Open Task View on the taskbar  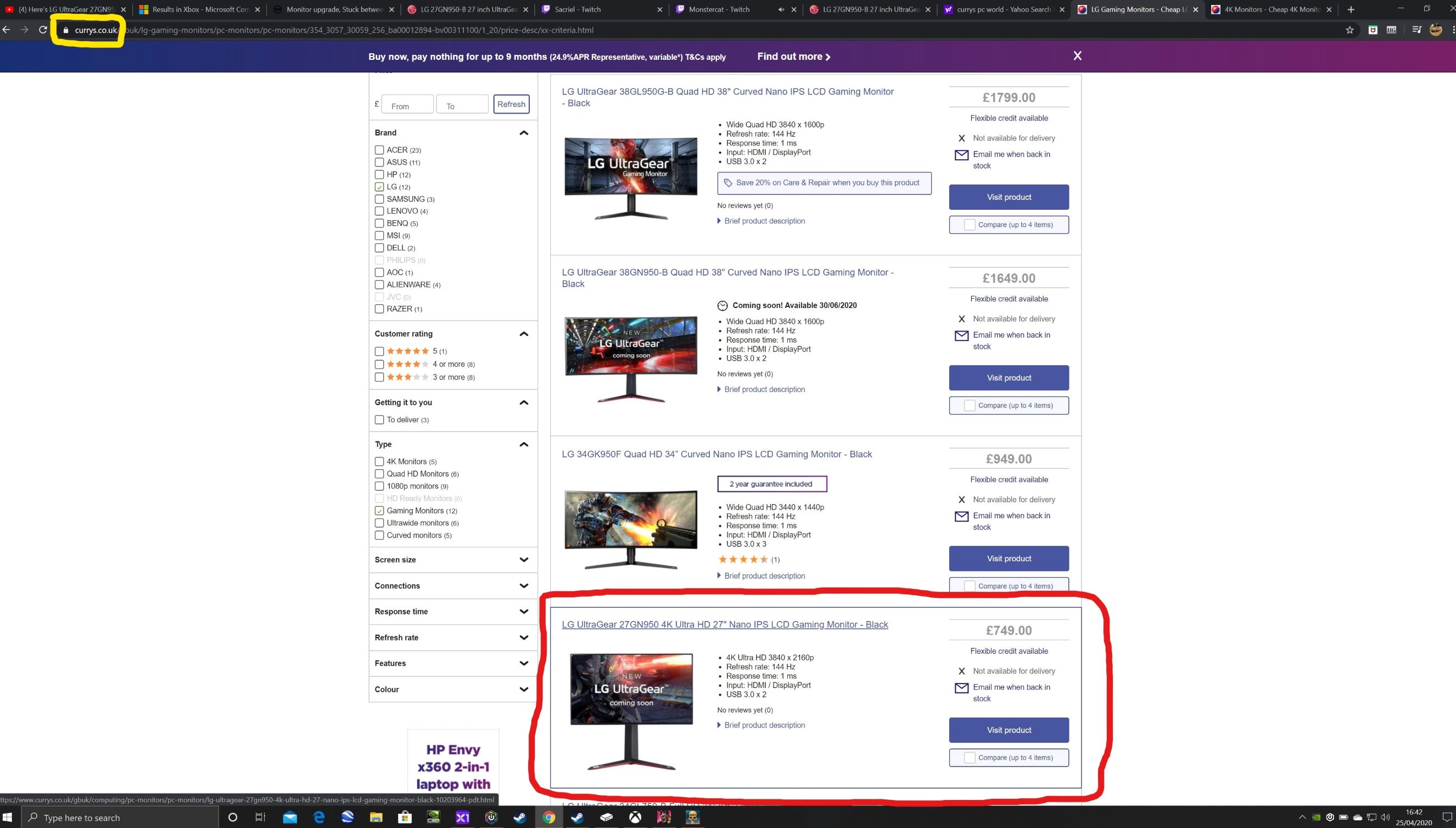(x=260, y=817)
